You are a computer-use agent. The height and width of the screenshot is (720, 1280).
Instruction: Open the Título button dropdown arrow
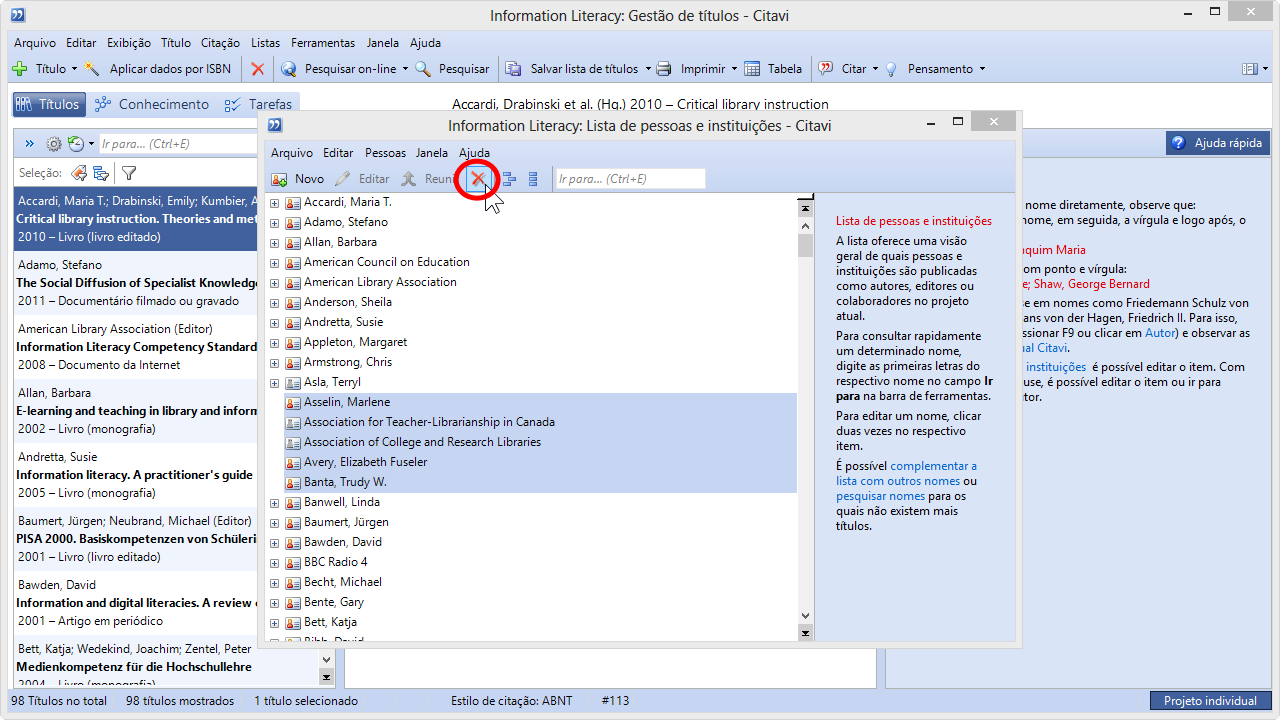tap(74, 69)
